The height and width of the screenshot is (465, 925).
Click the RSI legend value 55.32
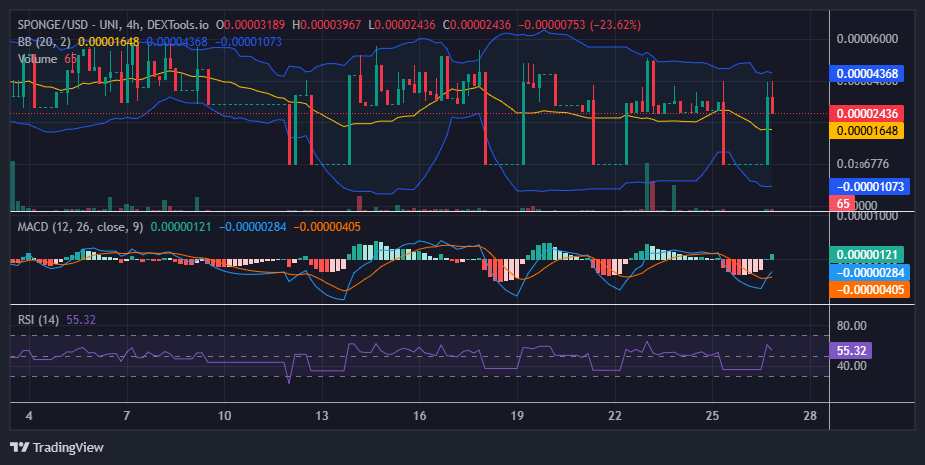coord(81,320)
